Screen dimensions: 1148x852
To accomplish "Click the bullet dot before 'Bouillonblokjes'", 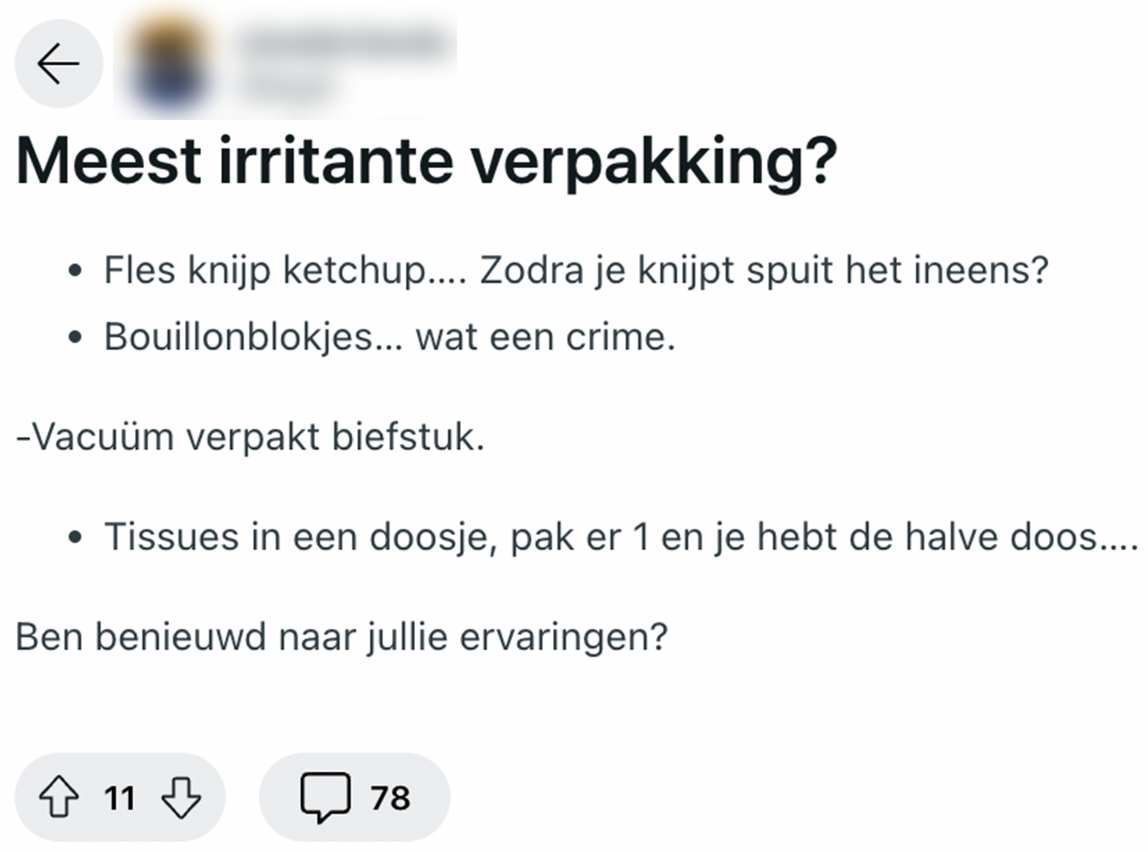I will tap(75, 338).
